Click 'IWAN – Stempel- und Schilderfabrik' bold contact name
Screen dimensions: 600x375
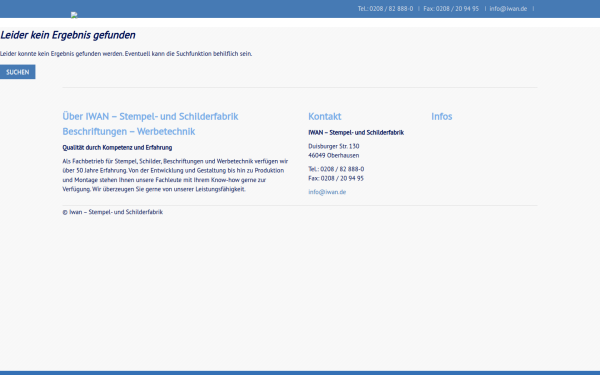[x=356, y=132]
